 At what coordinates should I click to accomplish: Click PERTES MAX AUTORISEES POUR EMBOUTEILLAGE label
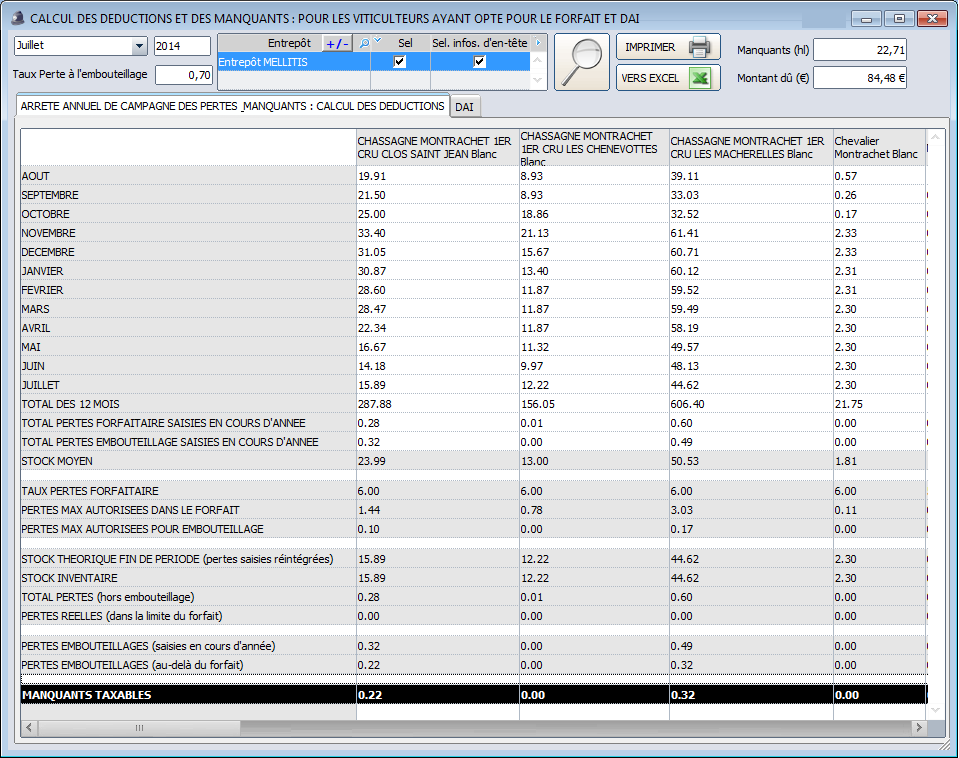(x=143, y=529)
